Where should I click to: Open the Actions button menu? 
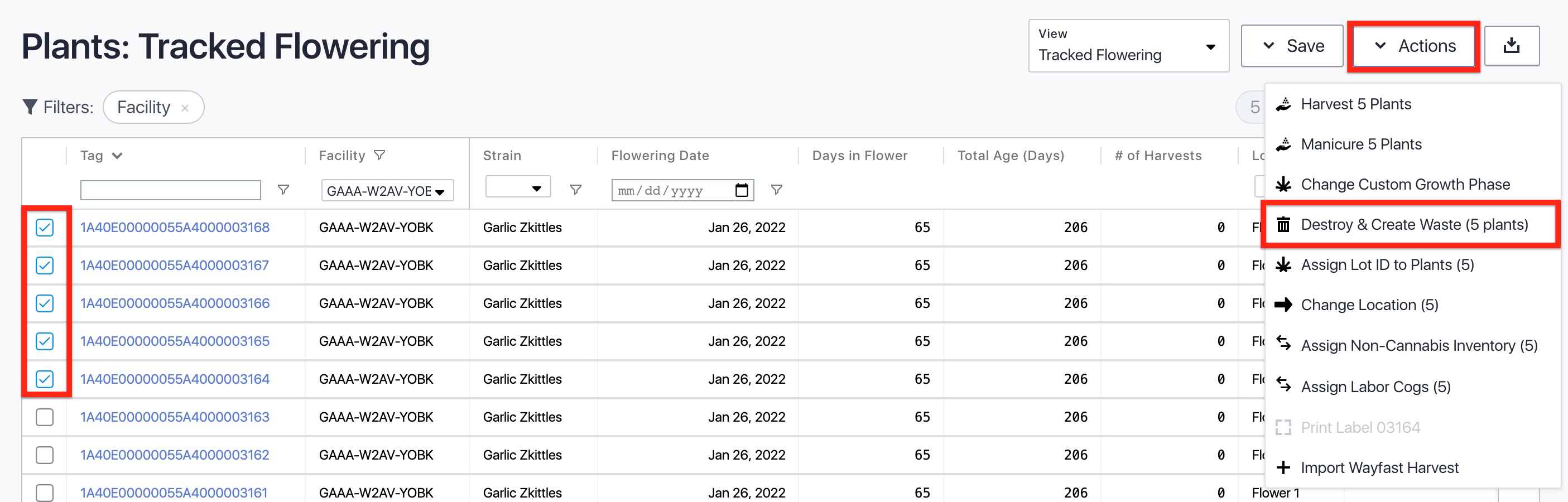click(x=1413, y=46)
